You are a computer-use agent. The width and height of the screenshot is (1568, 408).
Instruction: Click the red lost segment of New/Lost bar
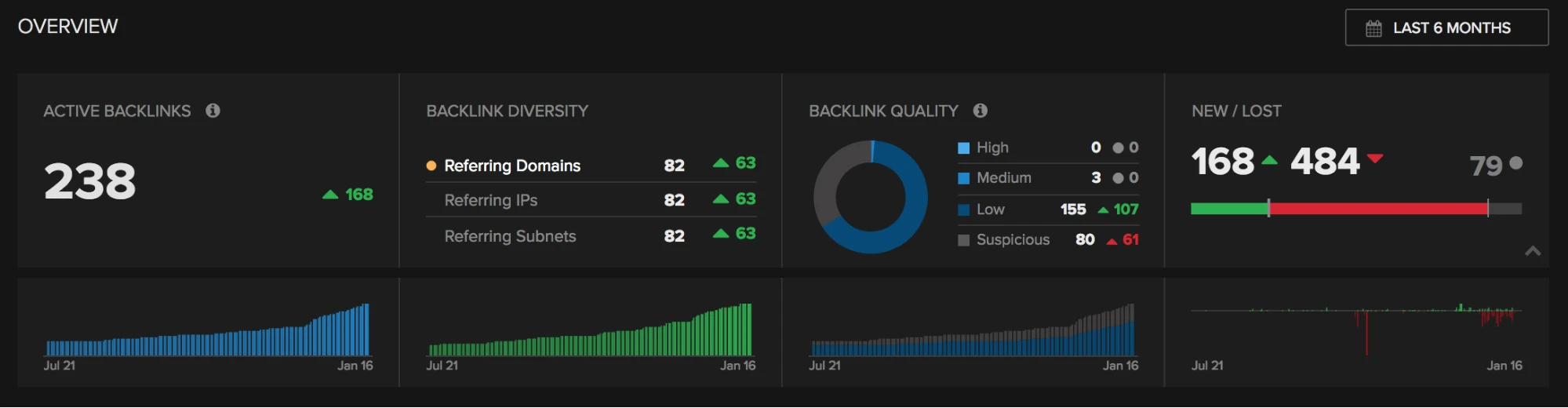1377,209
